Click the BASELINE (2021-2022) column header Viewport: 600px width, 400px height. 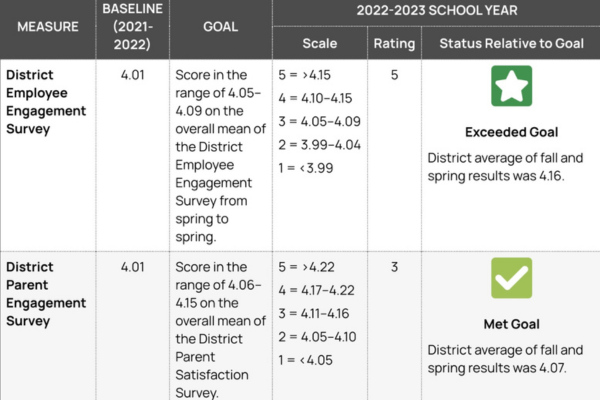click(x=126, y=26)
